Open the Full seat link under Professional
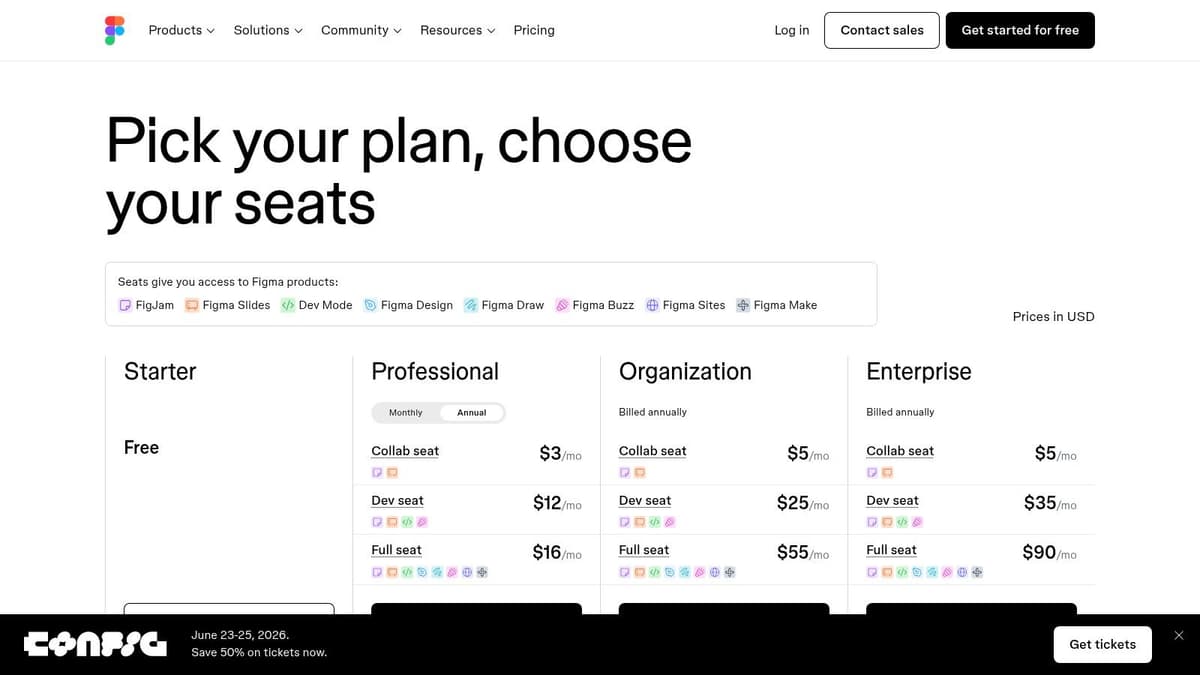 tap(396, 549)
